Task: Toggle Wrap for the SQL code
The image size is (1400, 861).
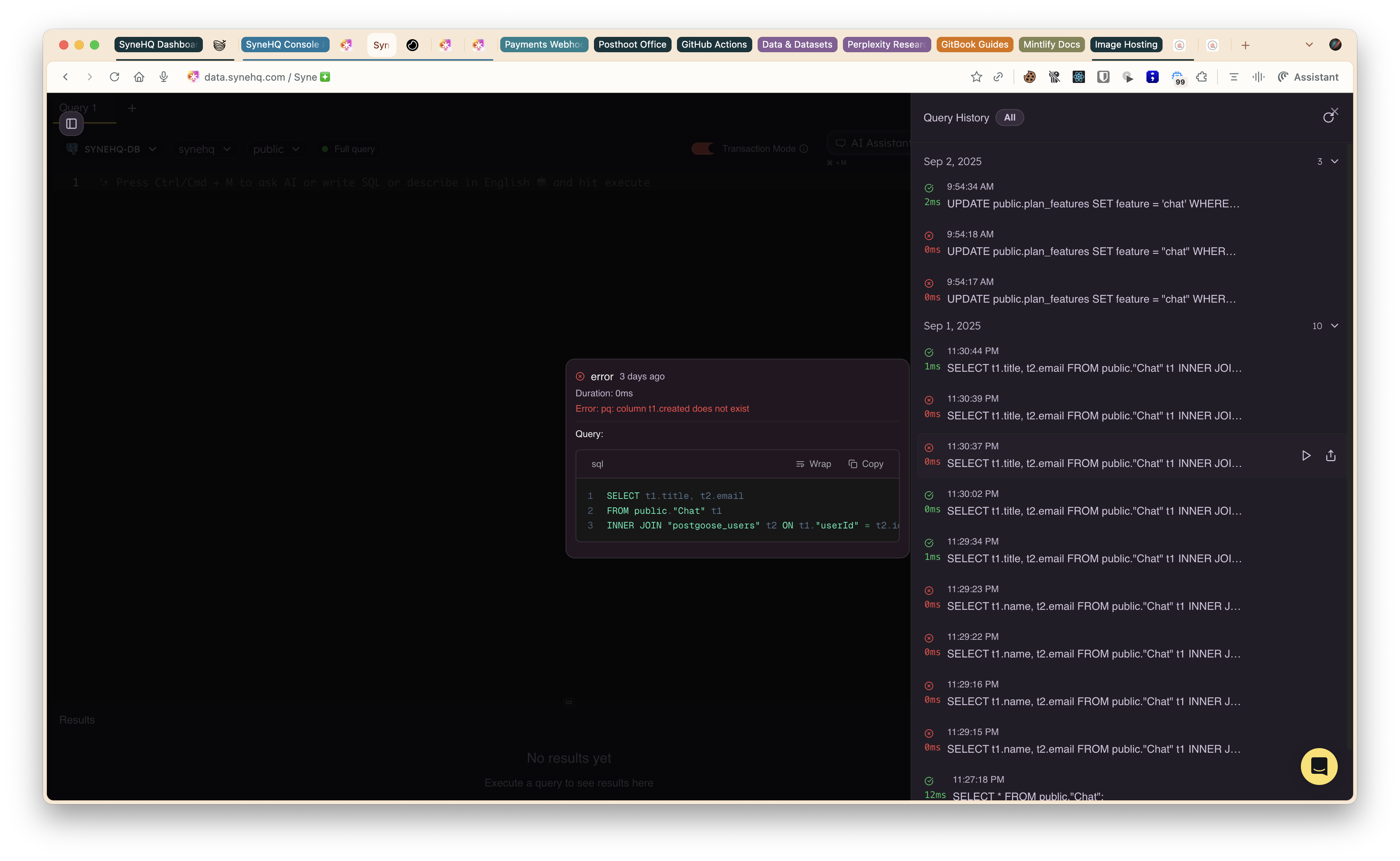Action: pyautogui.click(x=813, y=464)
